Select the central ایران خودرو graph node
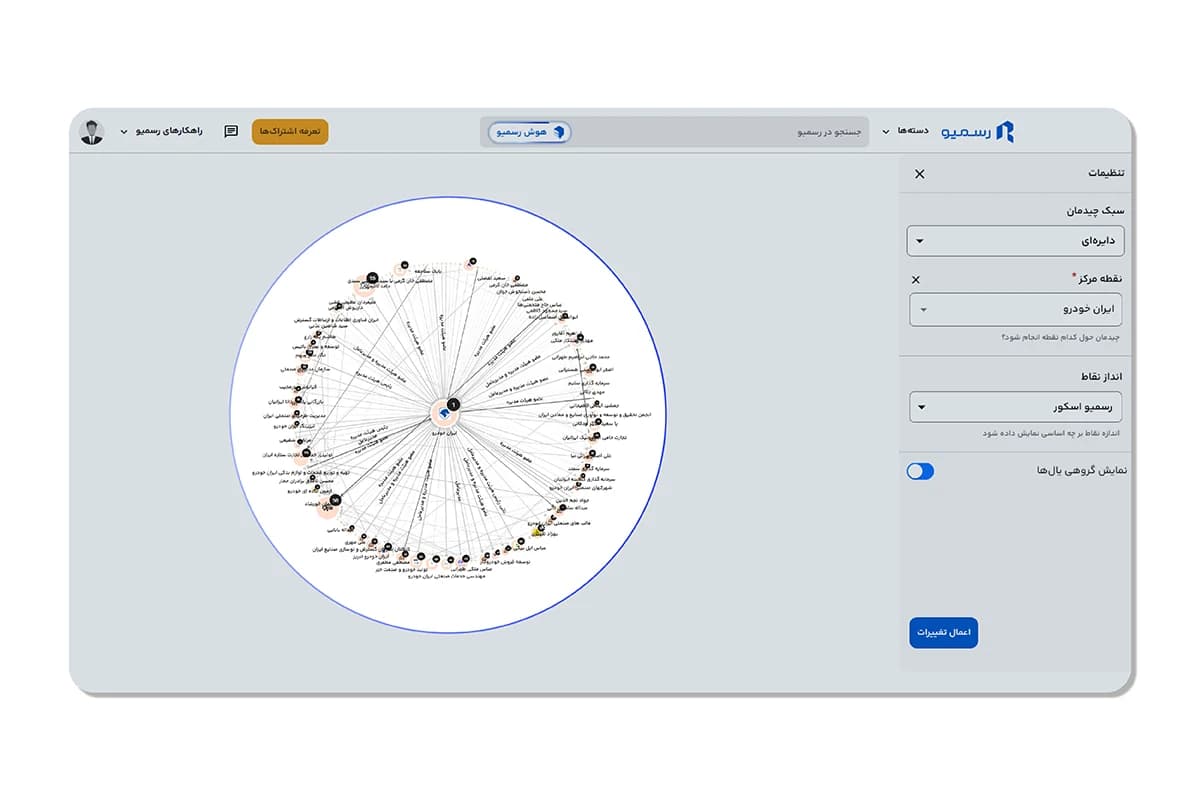This screenshot has height=800, width=1200. point(443,411)
